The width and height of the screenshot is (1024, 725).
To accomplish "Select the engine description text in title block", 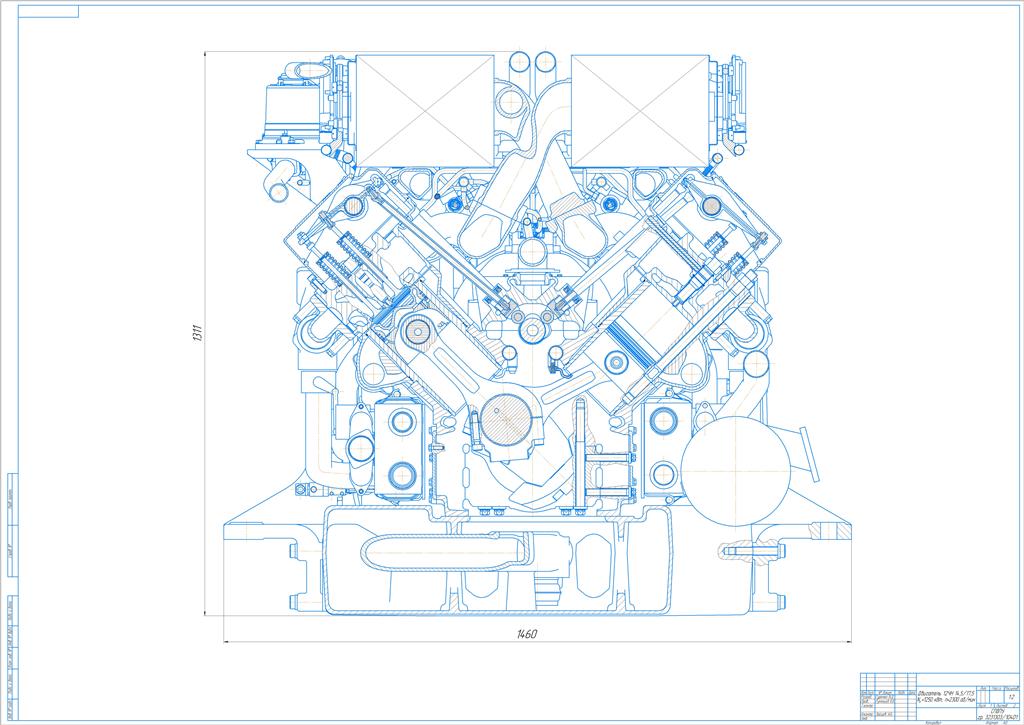I will pos(948,695).
